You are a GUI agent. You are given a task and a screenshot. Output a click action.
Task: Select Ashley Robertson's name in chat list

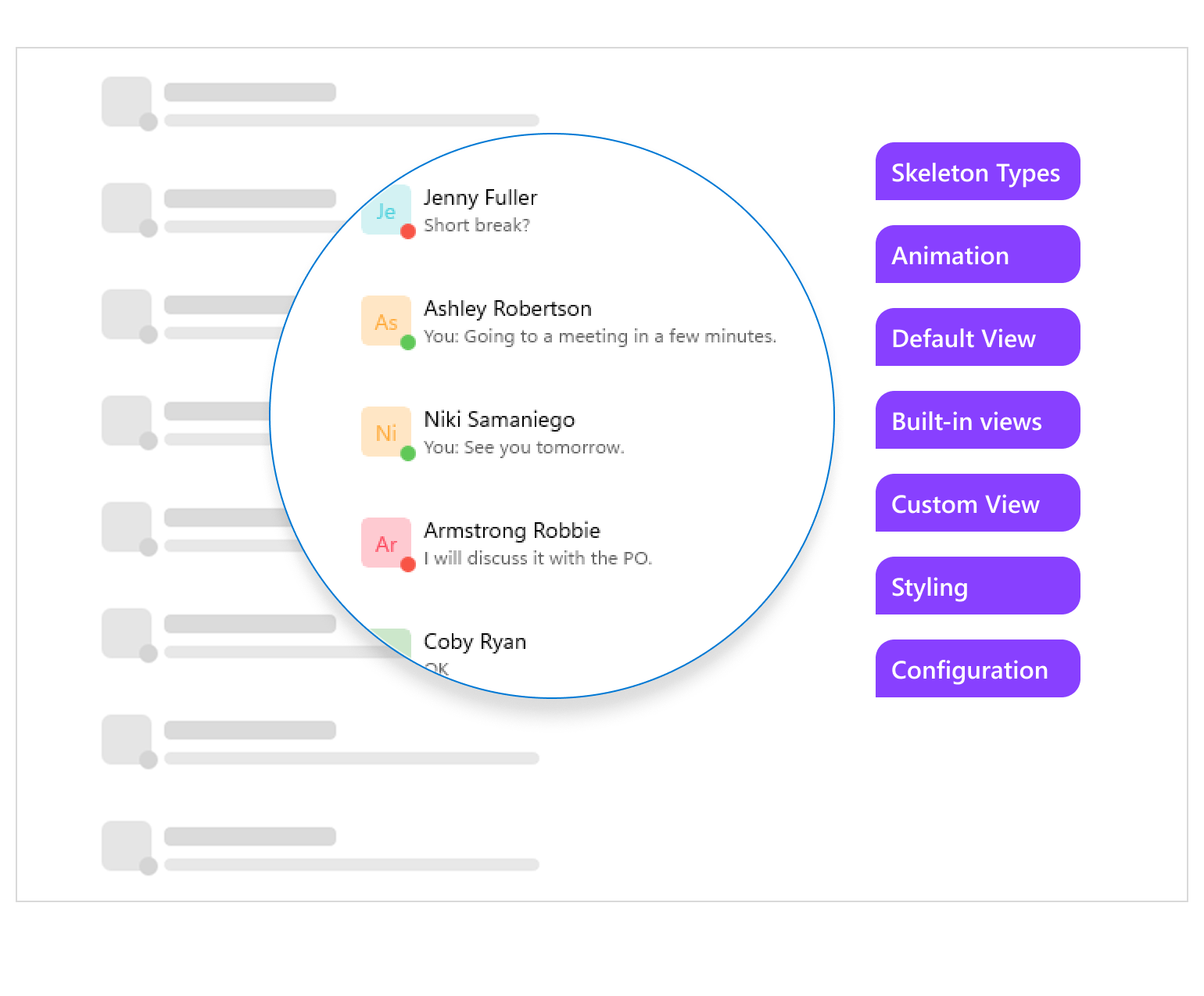[507, 309]
